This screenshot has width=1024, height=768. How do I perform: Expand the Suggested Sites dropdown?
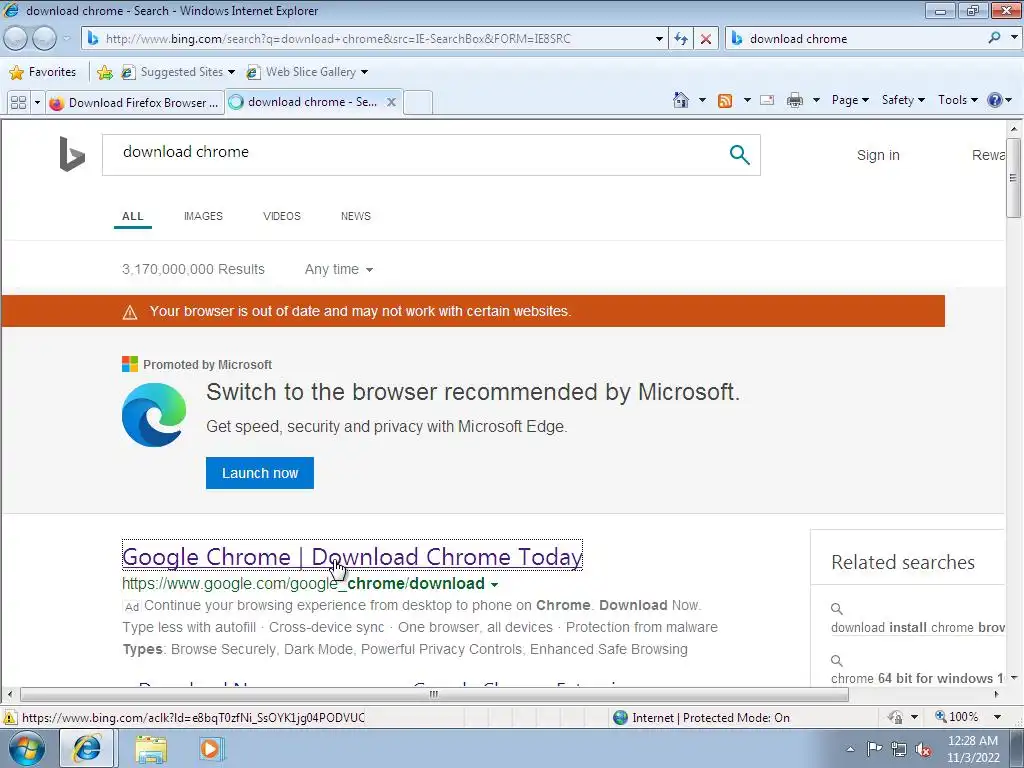[231, 72]
